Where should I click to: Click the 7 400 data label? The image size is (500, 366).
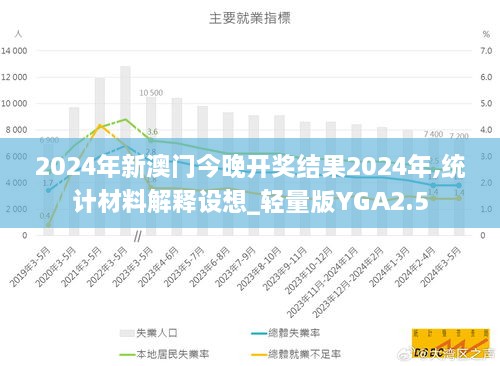pos(433,134)
